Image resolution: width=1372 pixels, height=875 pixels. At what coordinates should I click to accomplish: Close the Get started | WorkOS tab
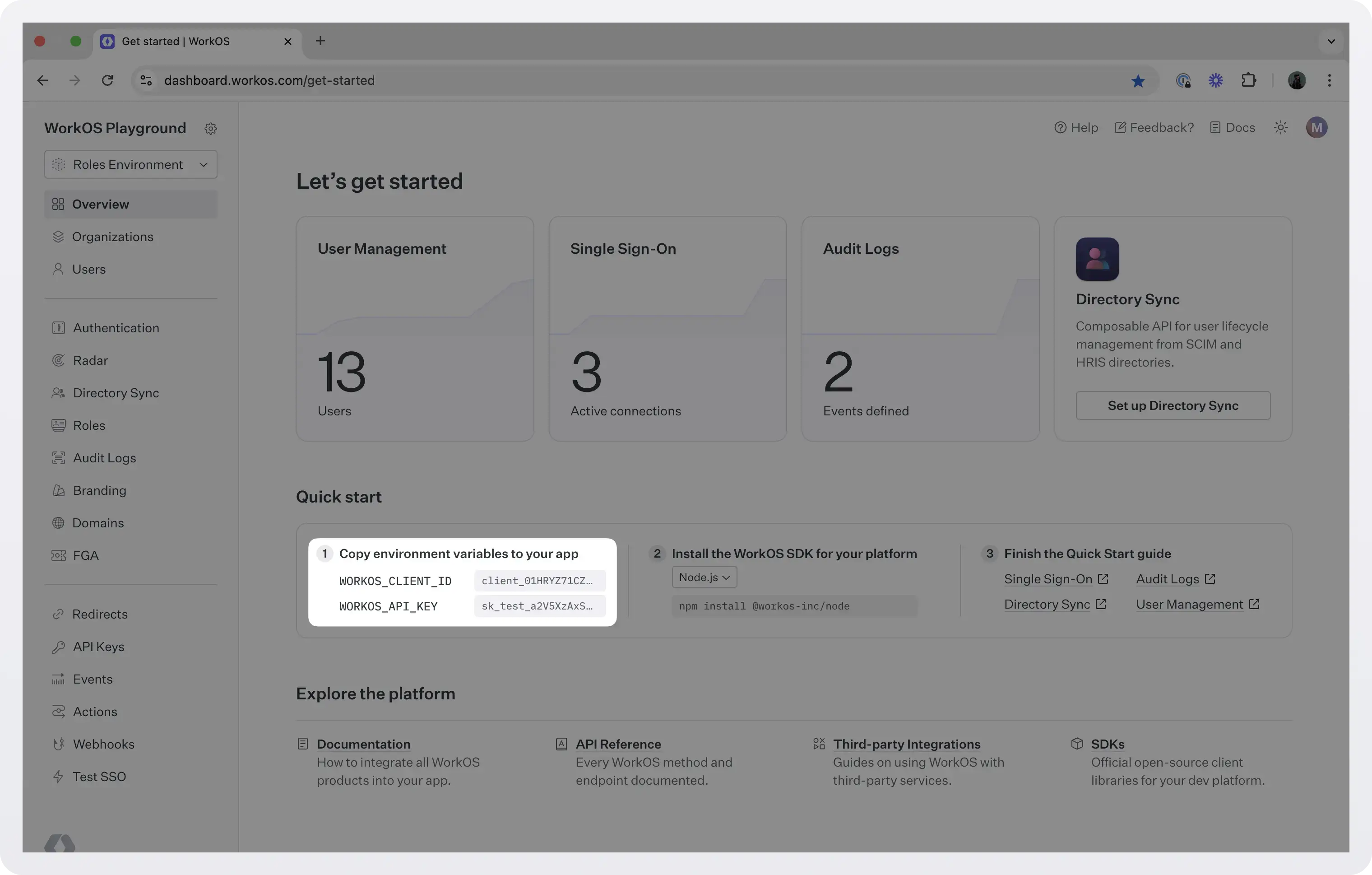288,41
